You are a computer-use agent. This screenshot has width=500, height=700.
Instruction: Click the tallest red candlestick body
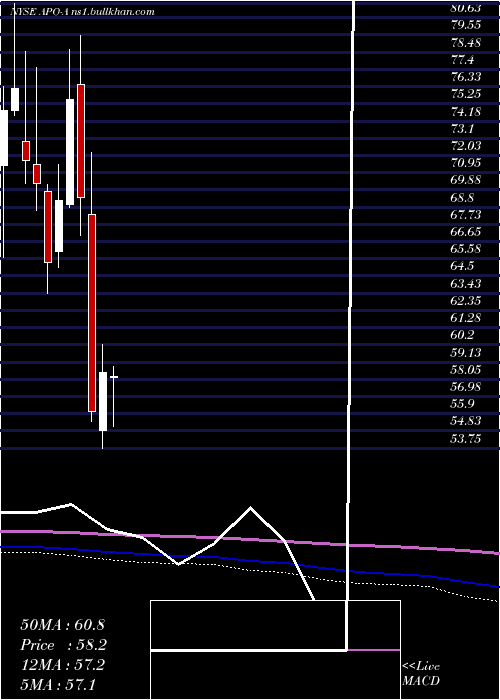[92, 312]
